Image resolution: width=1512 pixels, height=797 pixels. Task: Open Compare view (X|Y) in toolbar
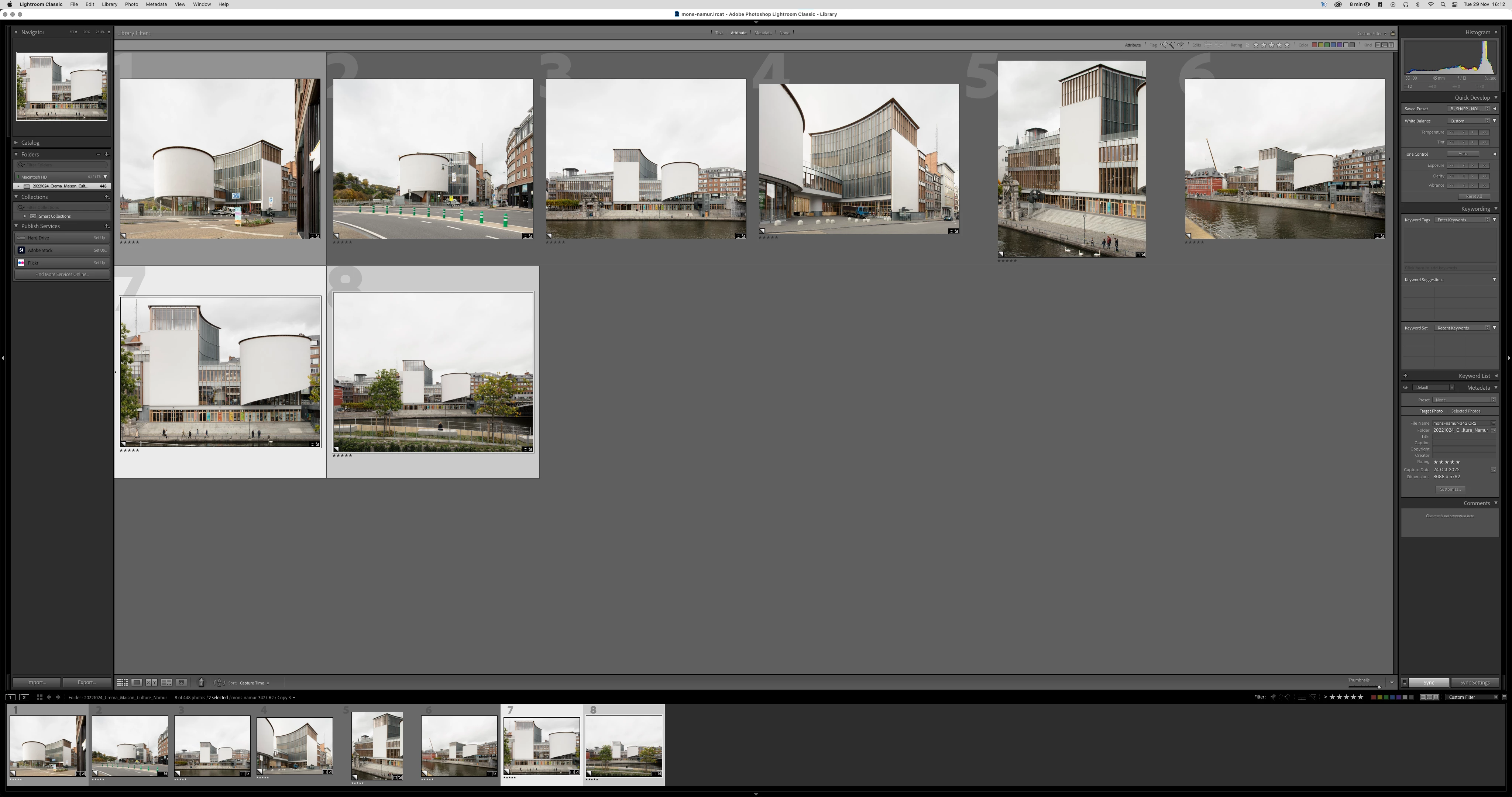[x=151, y=683]
